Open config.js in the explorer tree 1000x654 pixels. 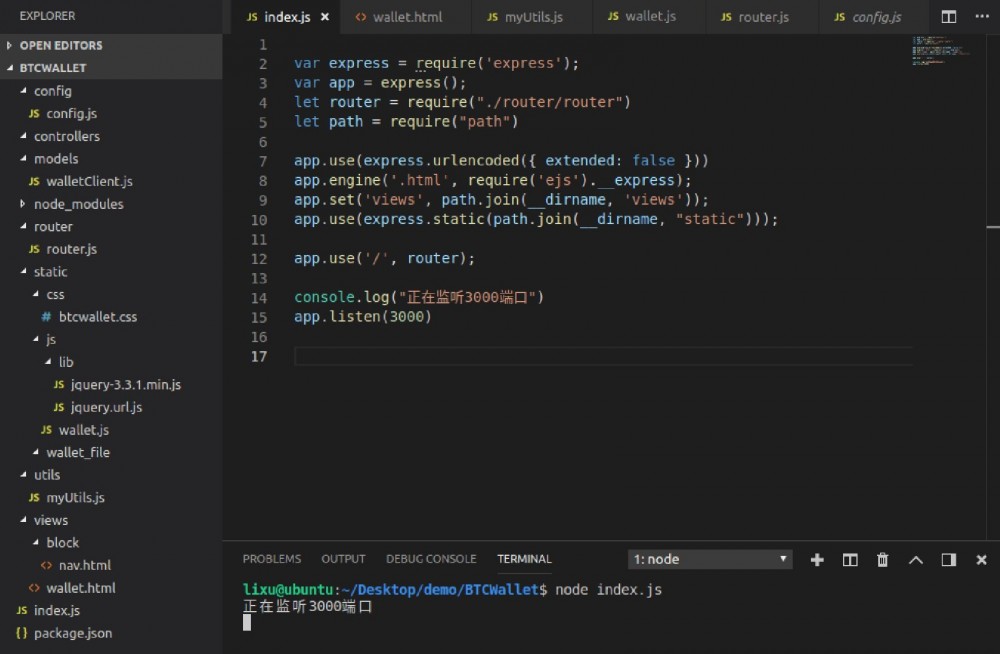pos(111,114)
